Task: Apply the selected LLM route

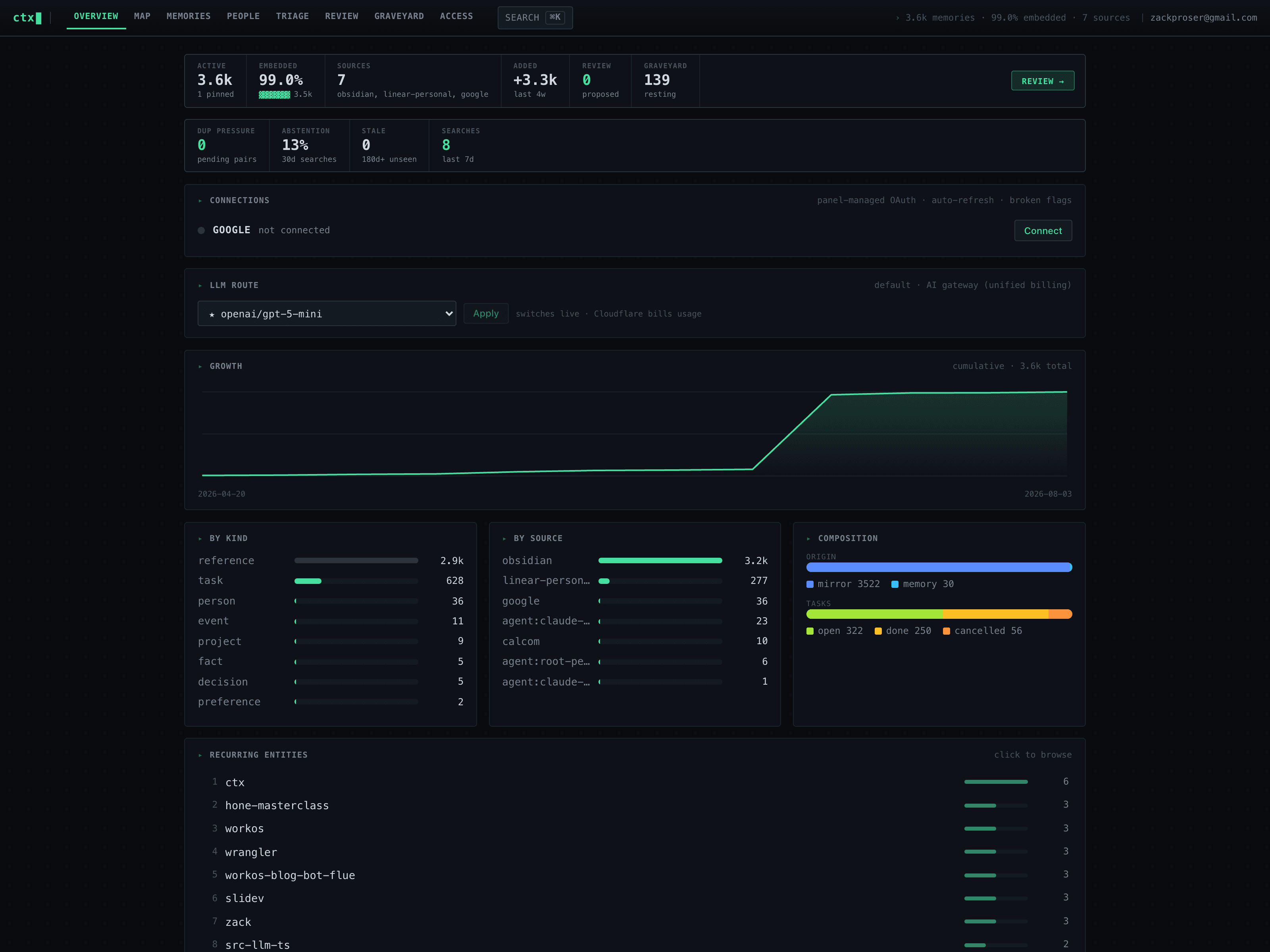Action: tap(486, 313)
